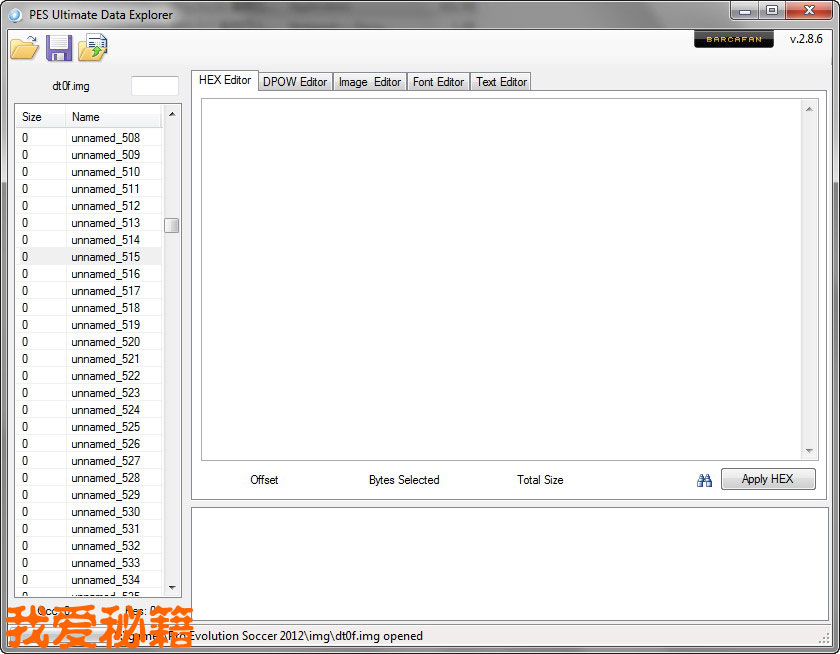Select the Font Editor tab
This screenshot has width=840, height=654.
438,82
